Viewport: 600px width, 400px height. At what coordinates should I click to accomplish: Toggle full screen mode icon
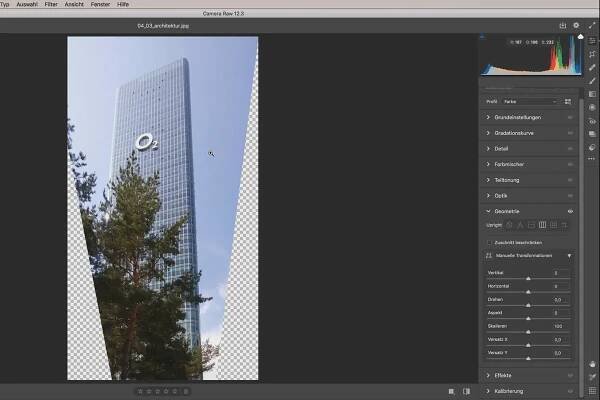point(591,25)
